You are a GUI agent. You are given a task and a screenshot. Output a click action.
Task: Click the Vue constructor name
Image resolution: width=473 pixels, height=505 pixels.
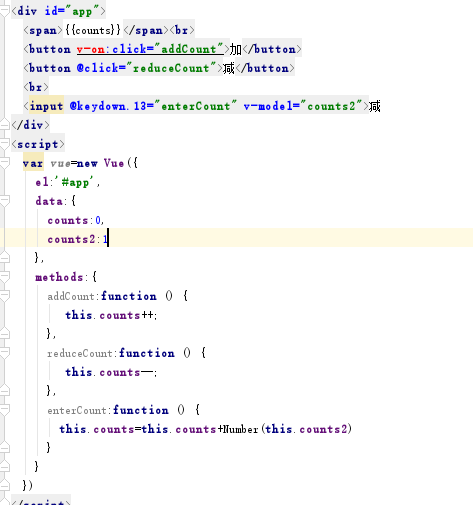coord(114,163)
